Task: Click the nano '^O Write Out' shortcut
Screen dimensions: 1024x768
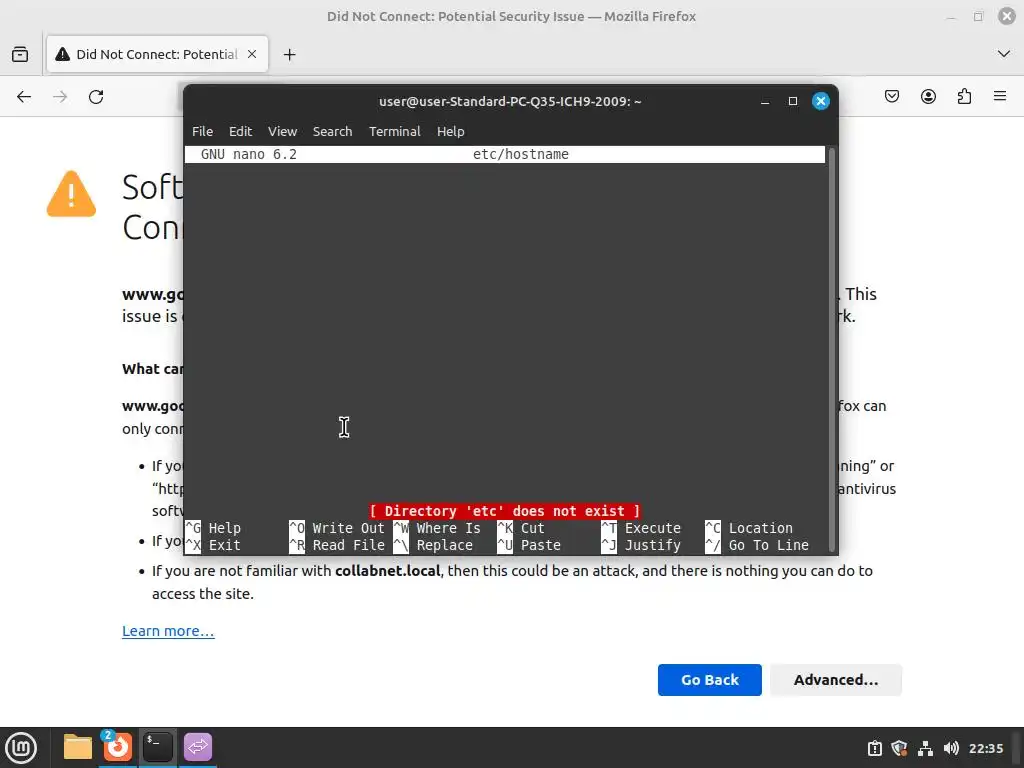Action: (337, 528)
